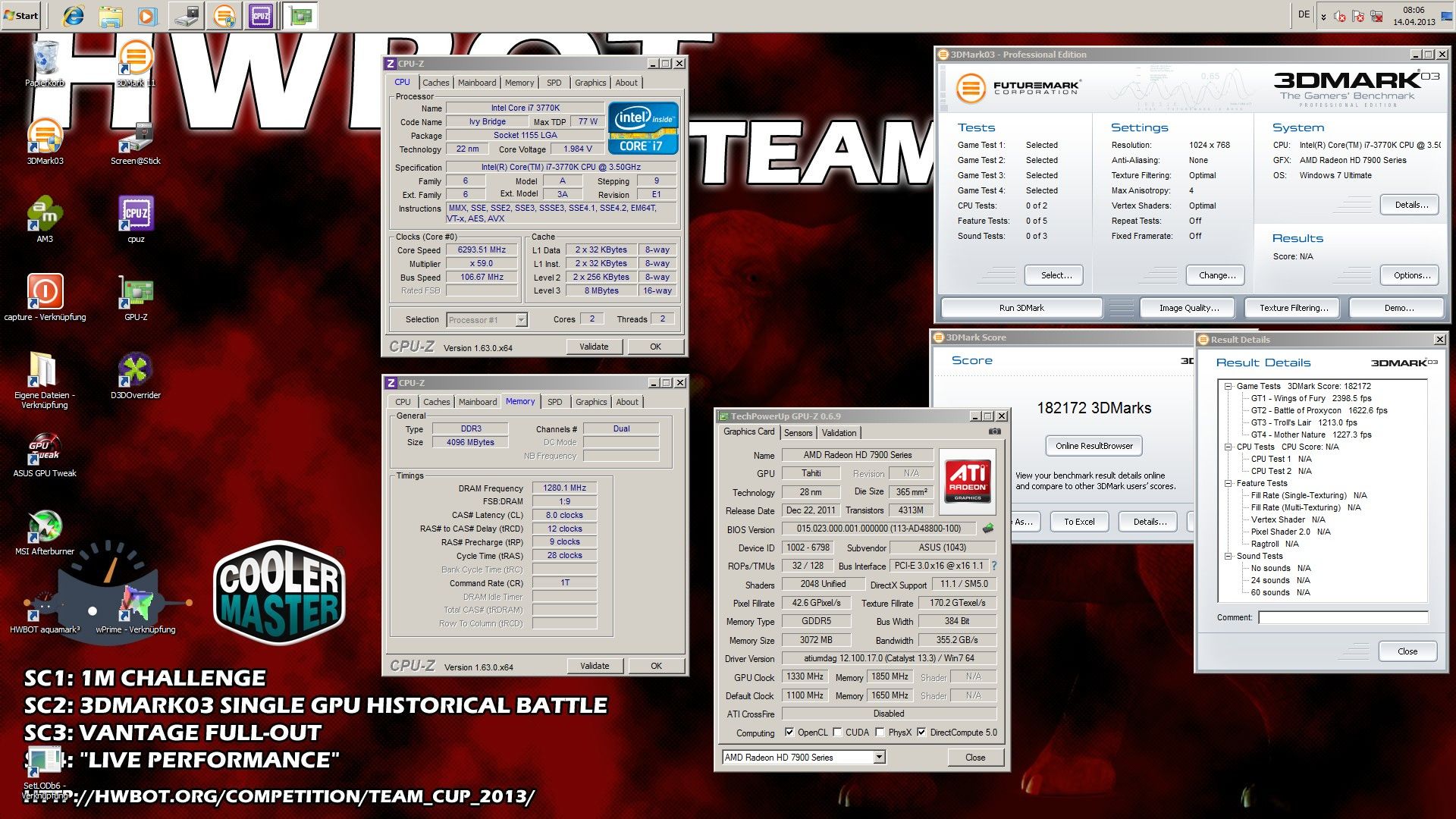The image size is (1456, 819).
Task: Click the Online ResultBrowser button
Action: [1094, 446]
